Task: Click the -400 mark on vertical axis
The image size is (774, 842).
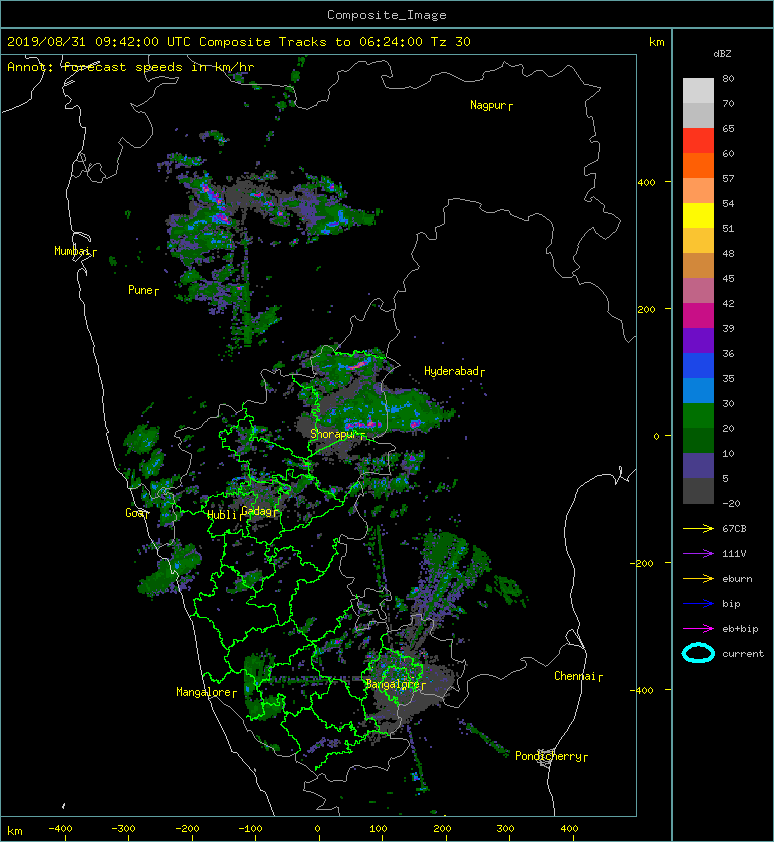Action: click(641, 691)
